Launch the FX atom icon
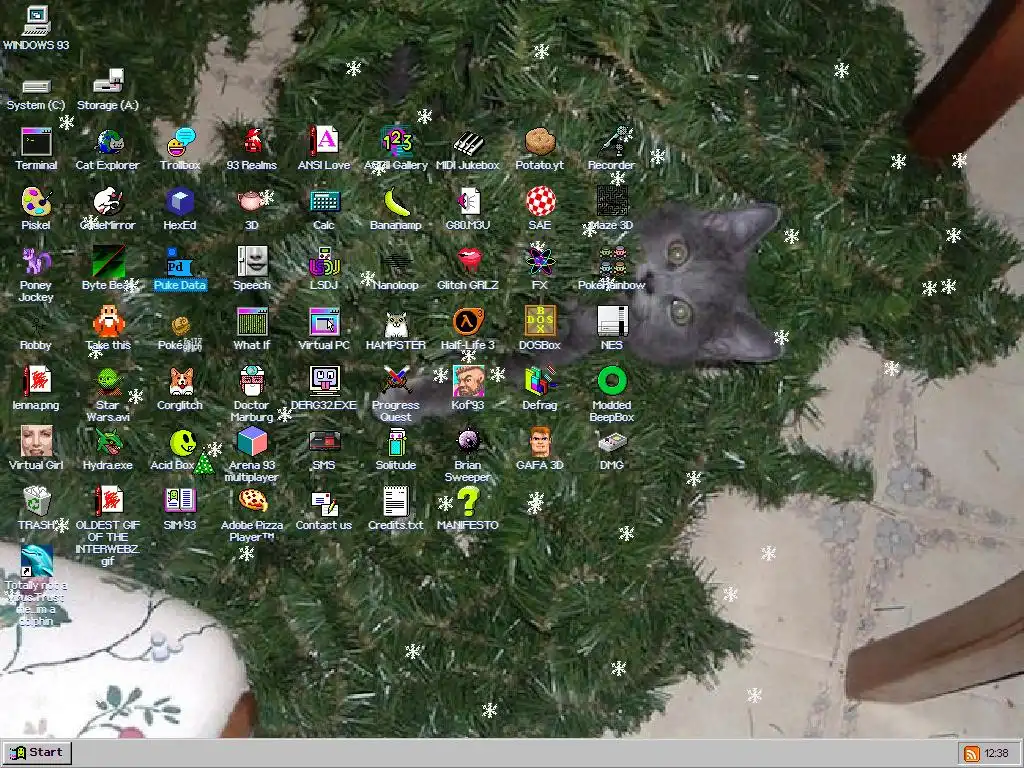The image size is (1024, 768). pos(540,262)
